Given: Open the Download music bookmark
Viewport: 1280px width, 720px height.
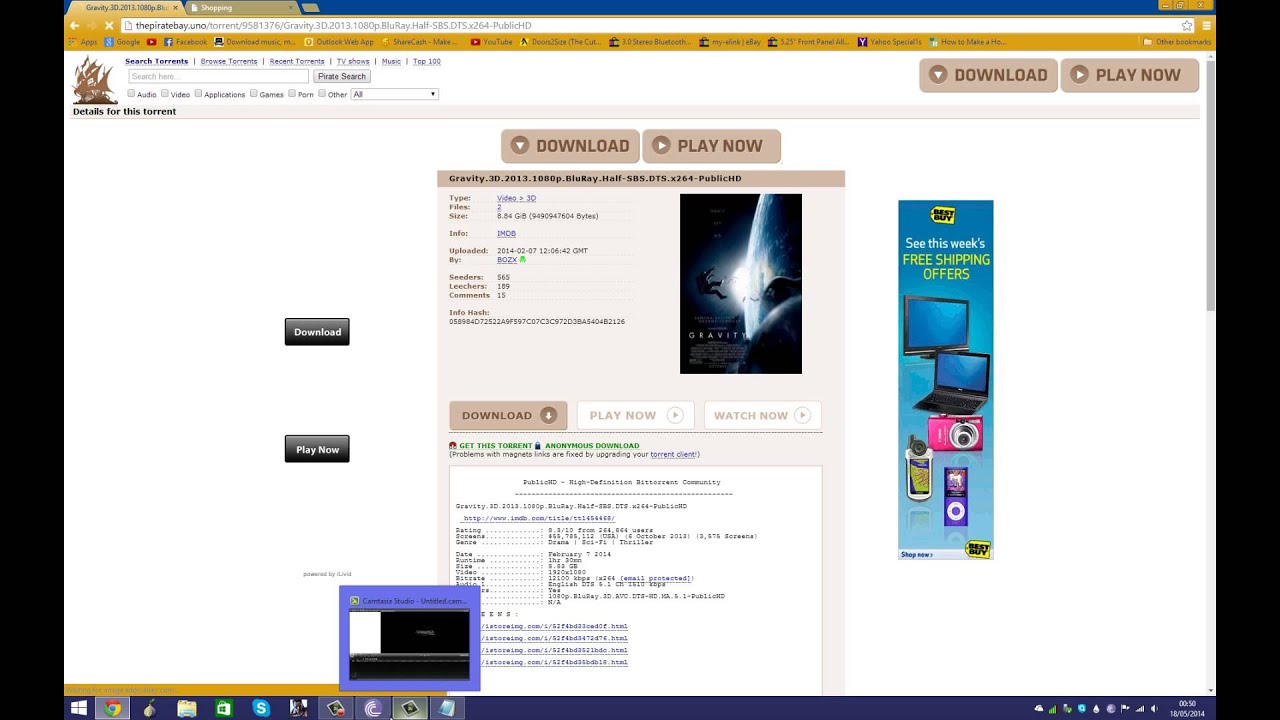Looking at the screenshot, I should 255,42.
